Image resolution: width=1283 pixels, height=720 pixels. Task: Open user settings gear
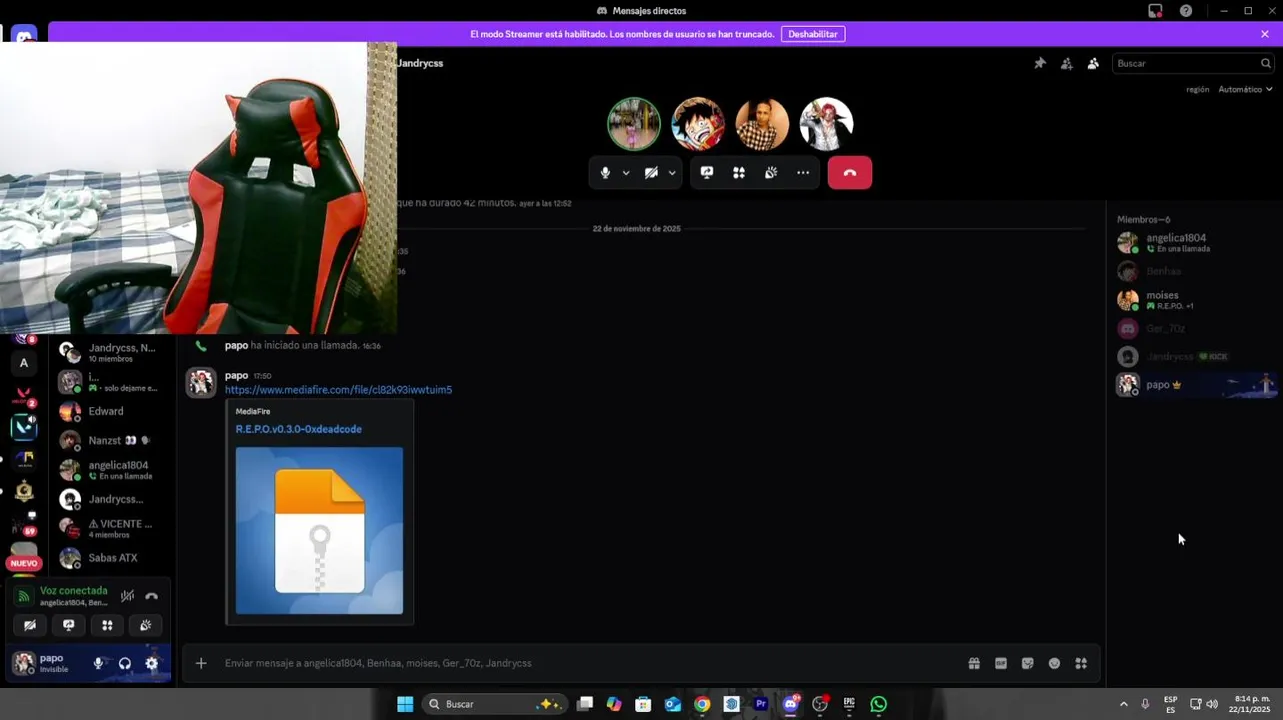click(152, 663)
